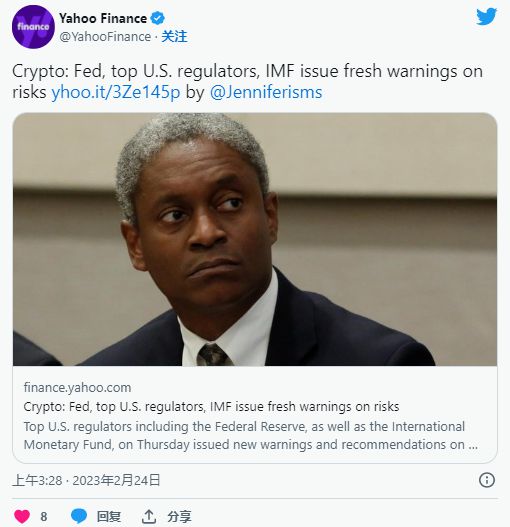Click the share upload arrow icon
Image resolution: width=510 pixels, height=527 pixels.
(x=149, y=516)
